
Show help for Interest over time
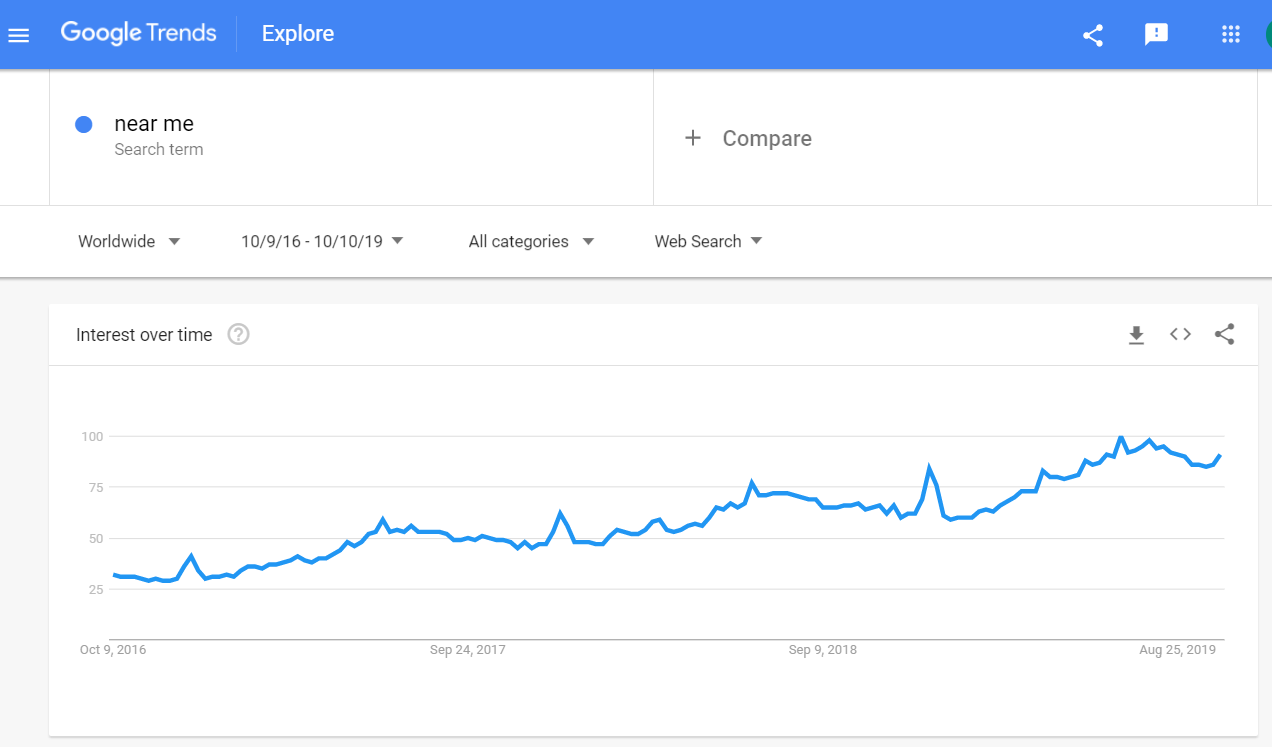(x=238, y=335)
